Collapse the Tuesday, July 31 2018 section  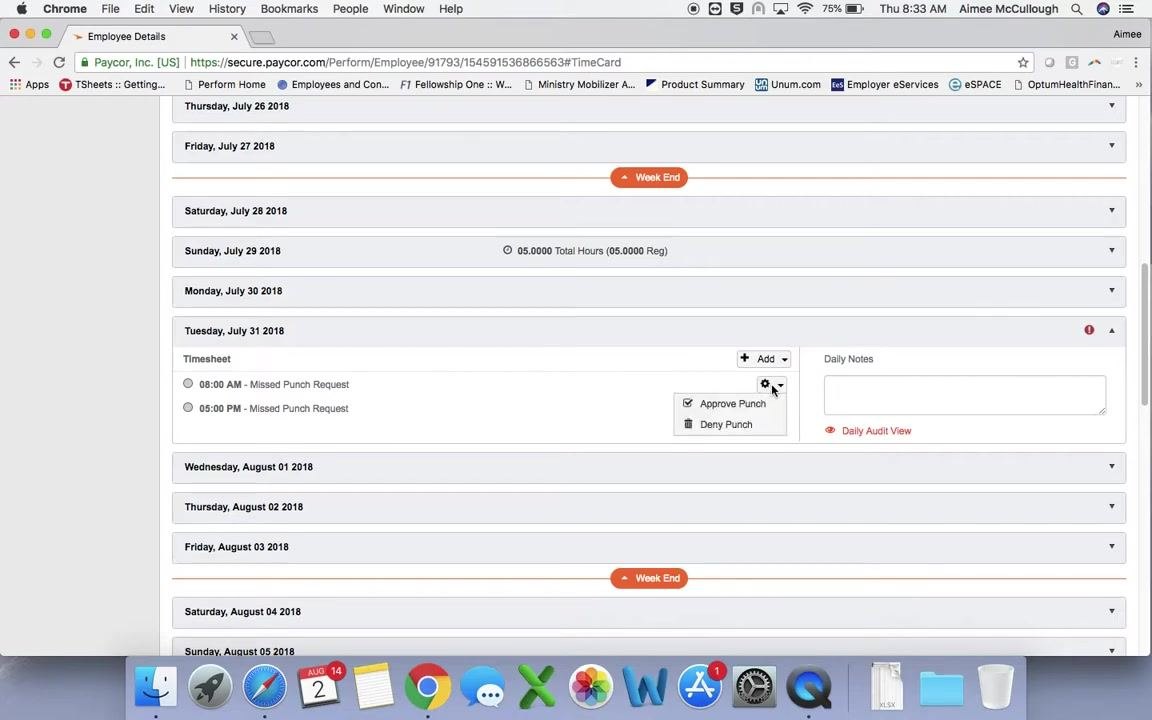[x=1112, y=331]
